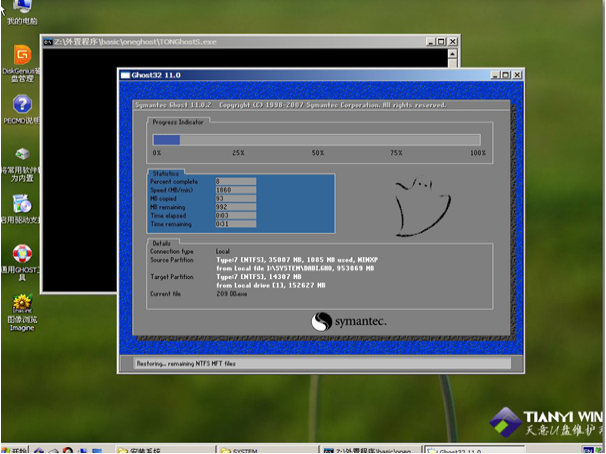
Task: Open My Computer desktop icon
Action: pyautogui.click(x=19, y=10)
